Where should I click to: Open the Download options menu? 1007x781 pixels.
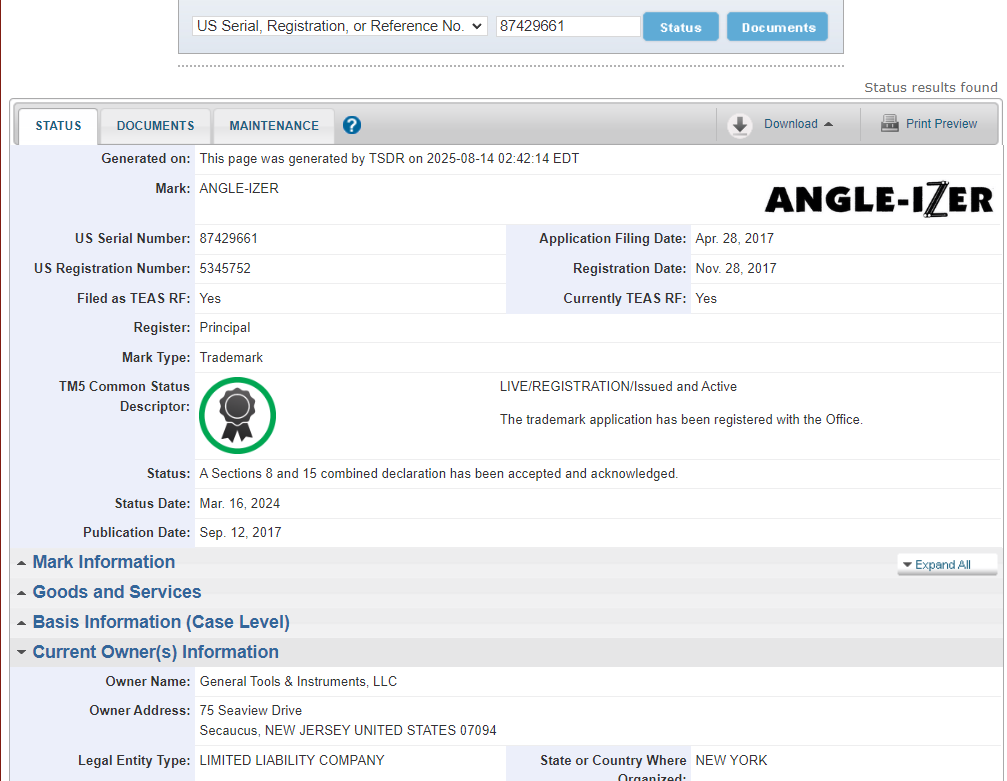click(790, 124)
